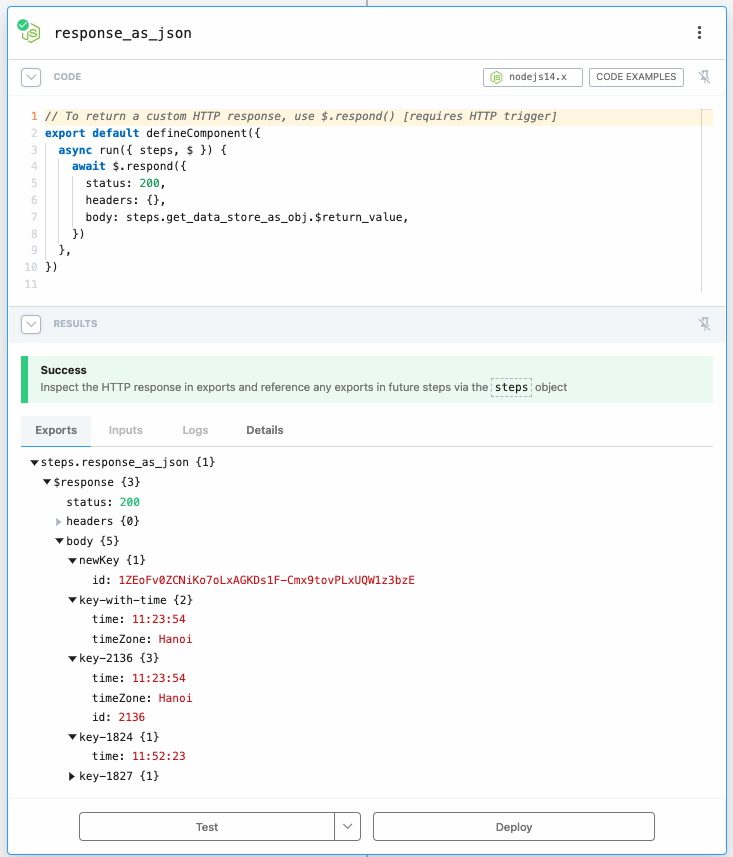Collapse the $response node

coord(46,482)
